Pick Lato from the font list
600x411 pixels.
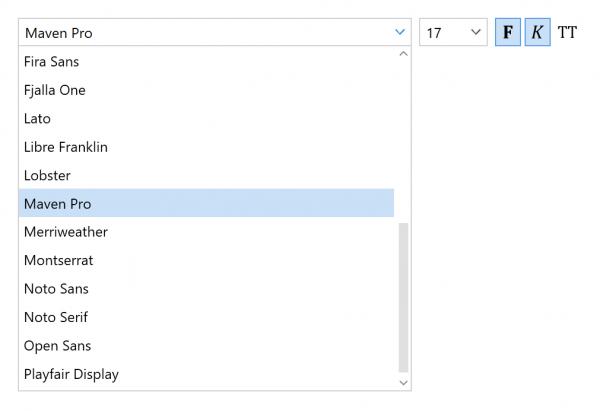coord(37,118)
